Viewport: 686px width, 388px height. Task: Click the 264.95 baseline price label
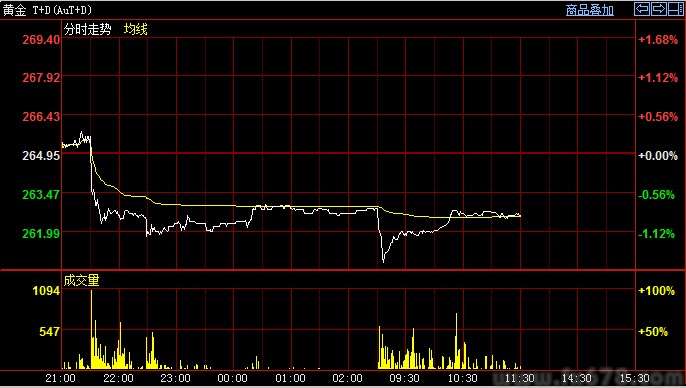(41, 155)
